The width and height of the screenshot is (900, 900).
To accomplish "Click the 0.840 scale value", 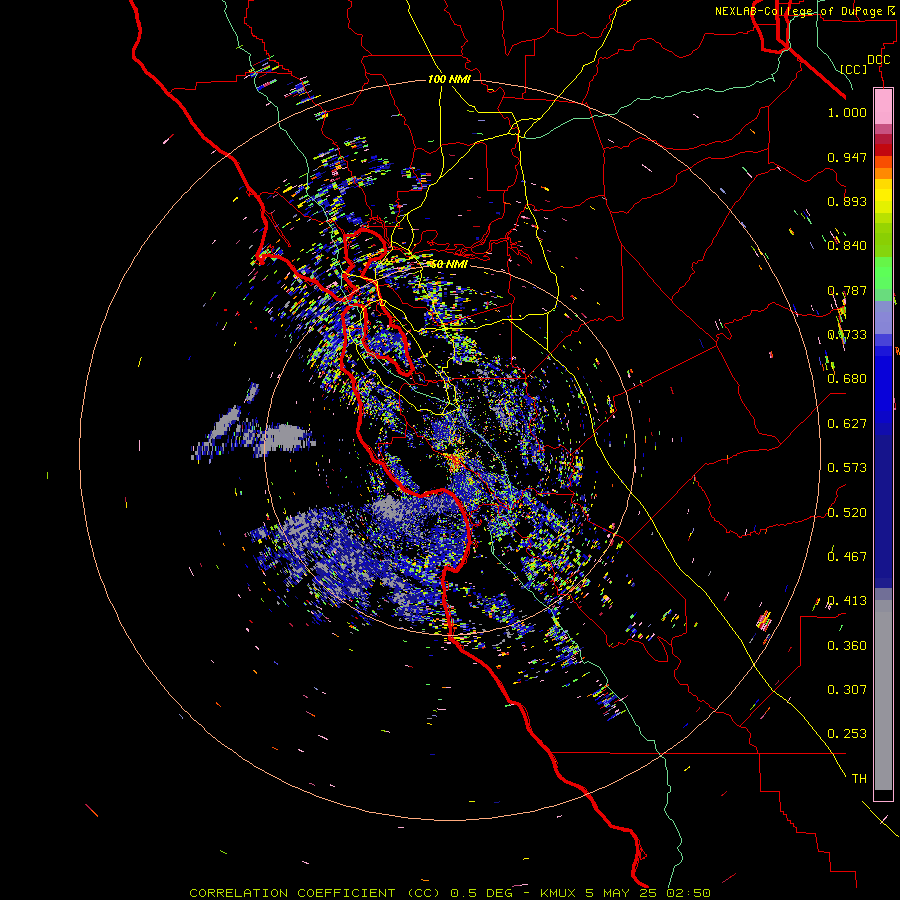I will pos(847,246).
